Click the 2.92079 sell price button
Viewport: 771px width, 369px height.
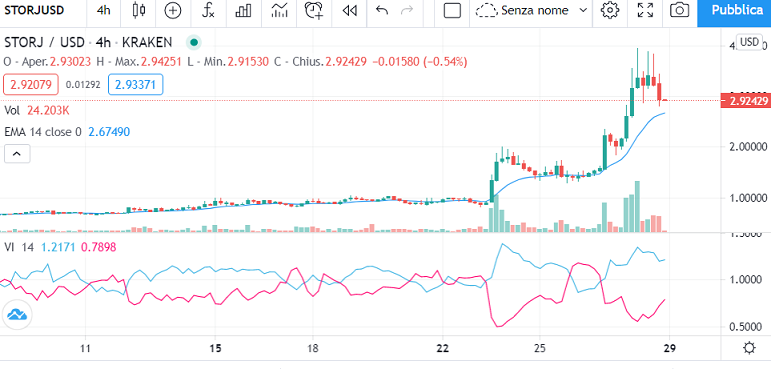[31, 85]
